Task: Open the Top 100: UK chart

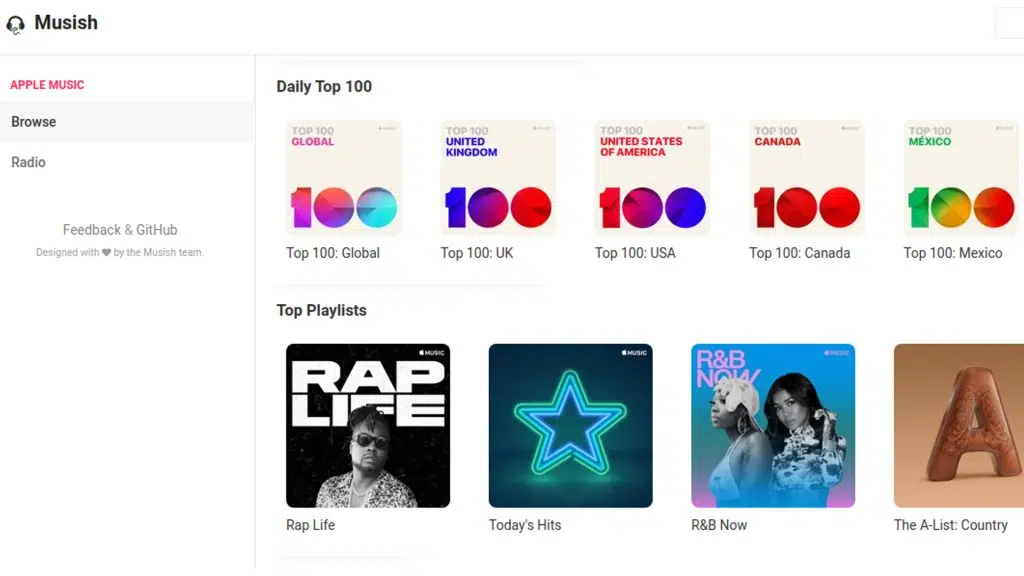Action: click(497, 177)
